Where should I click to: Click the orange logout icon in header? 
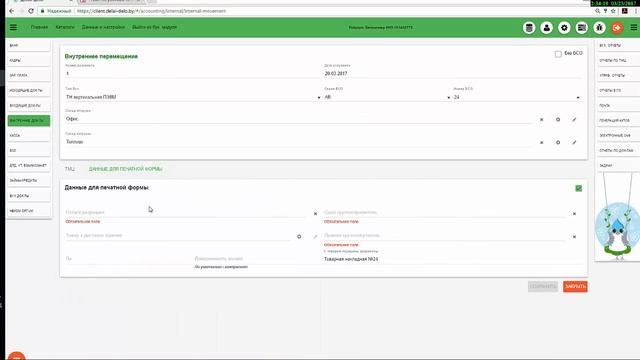[x=617, y=28]
